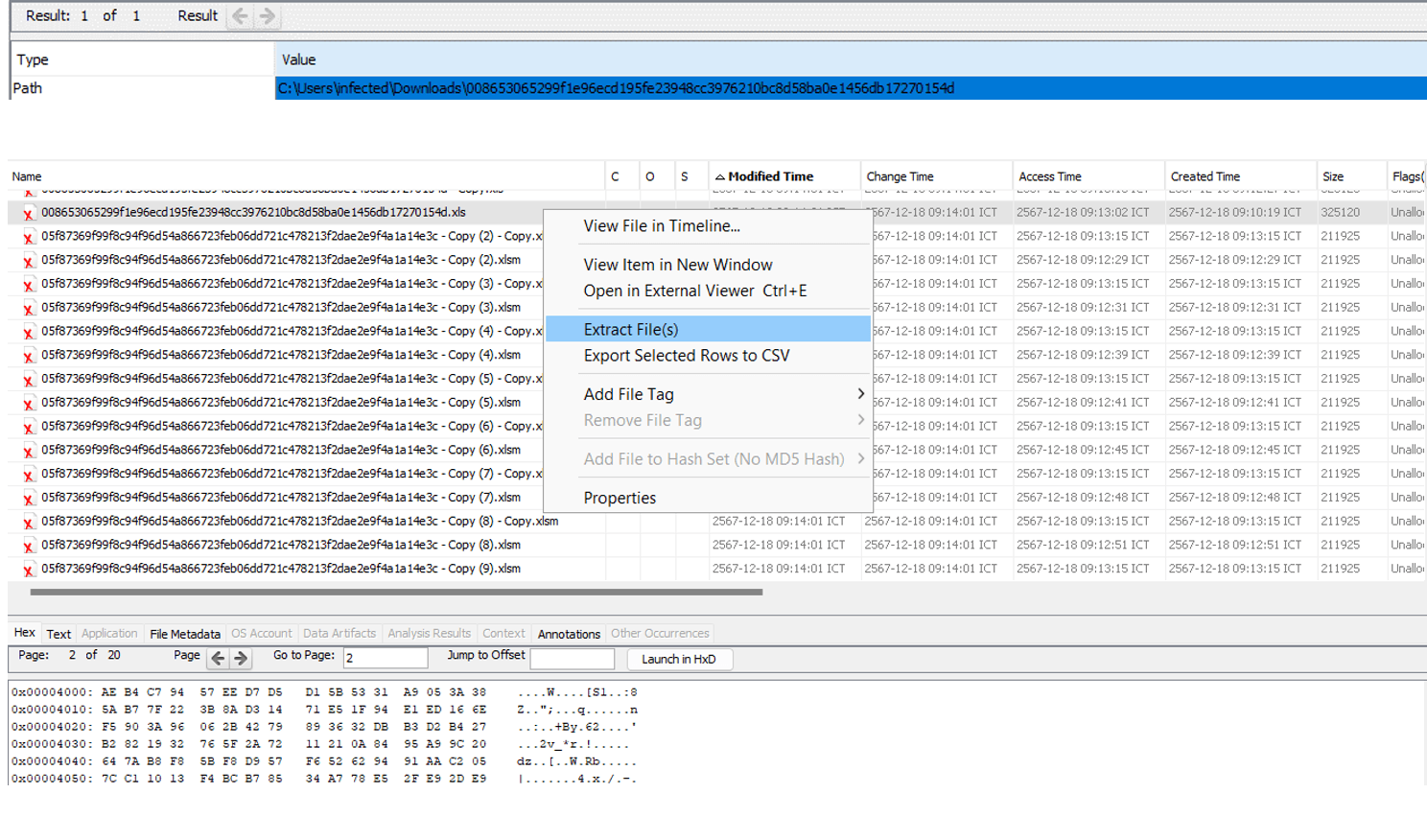Viewport: 1427px width, 840px height.
Task: Select Export Selected Rows to CSV
Action: coord(687,356)
